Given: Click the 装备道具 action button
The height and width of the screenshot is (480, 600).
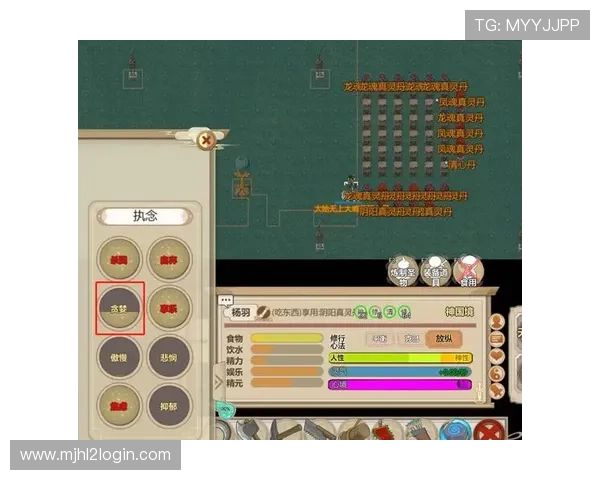Looking at the screenshot, I should tap(435, 272).
